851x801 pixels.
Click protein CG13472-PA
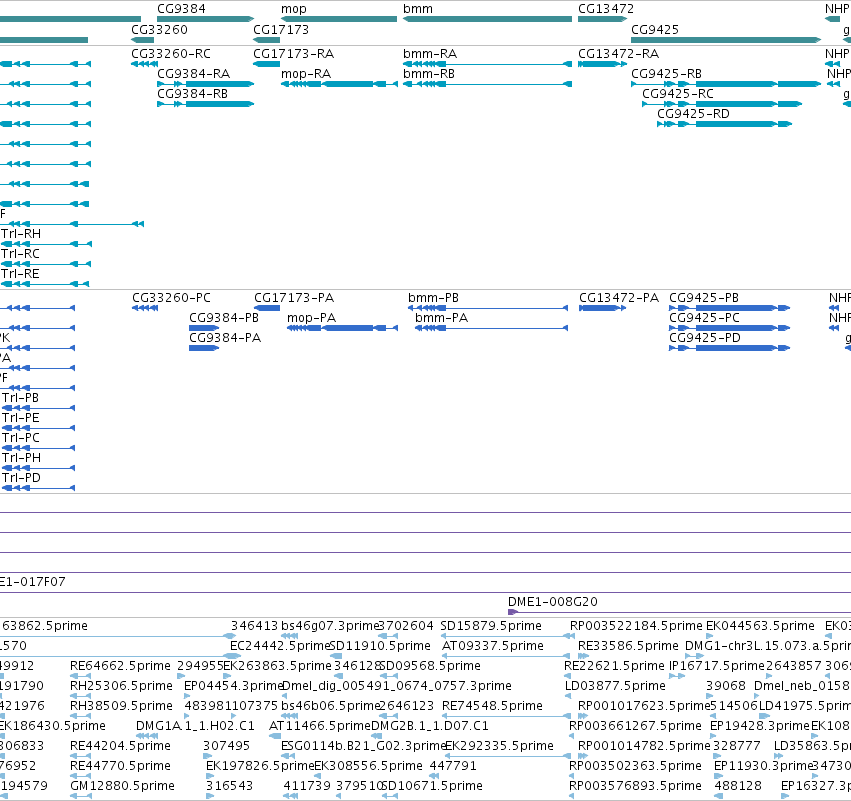[x=619, y=298]
